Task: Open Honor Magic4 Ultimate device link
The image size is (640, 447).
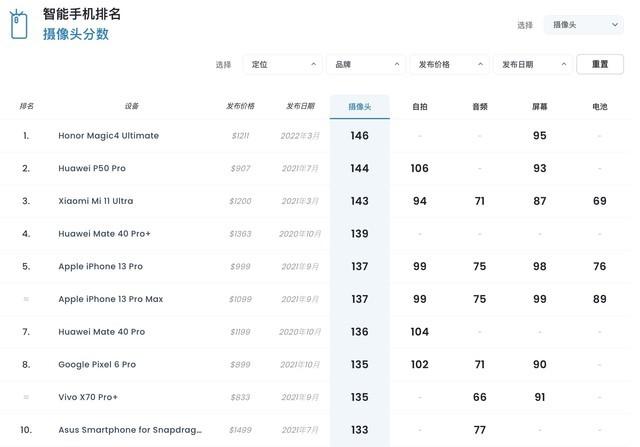Action: (x=109, y=136)
